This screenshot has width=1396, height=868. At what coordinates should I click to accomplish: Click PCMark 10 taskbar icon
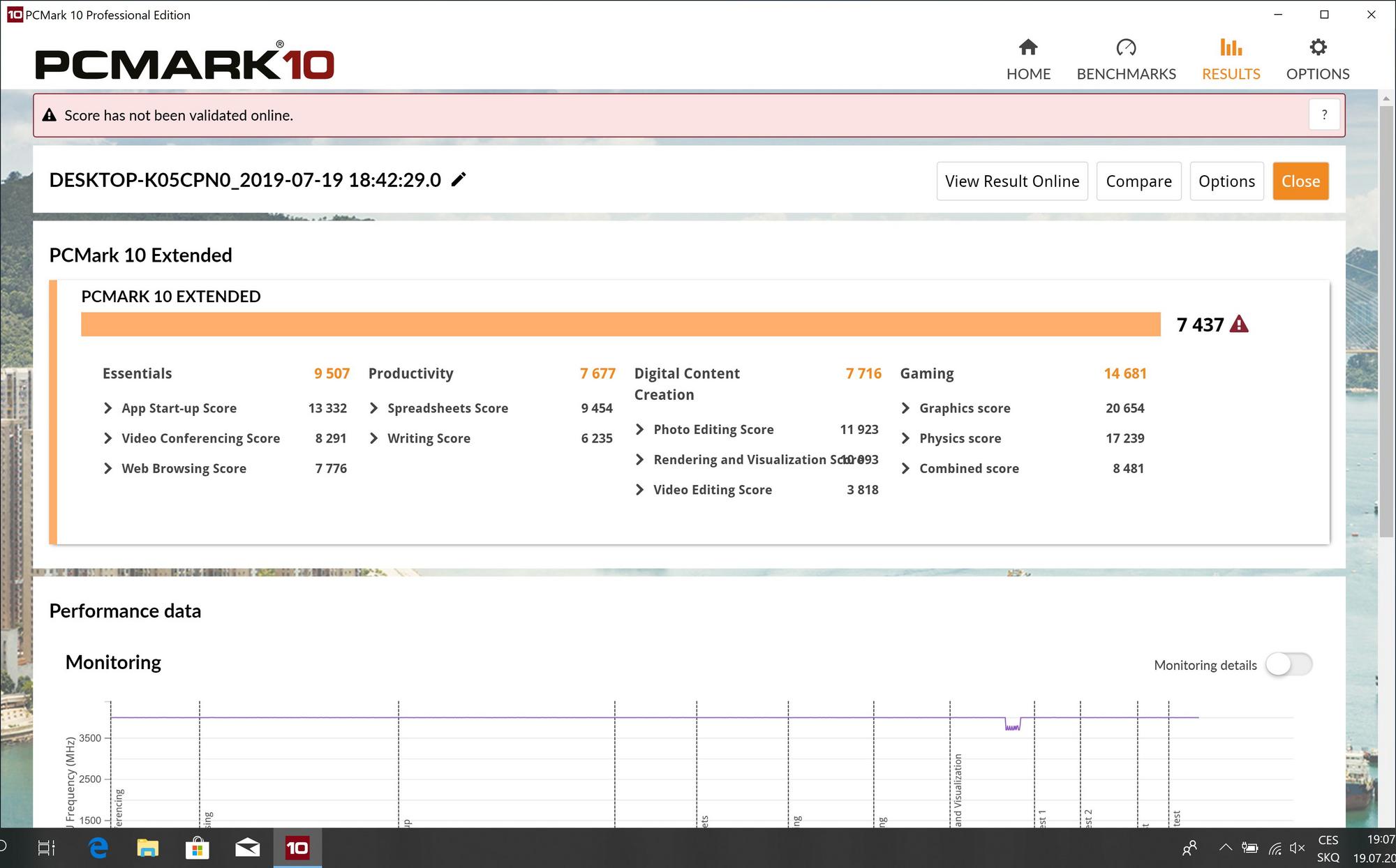(x=297, y=848)
